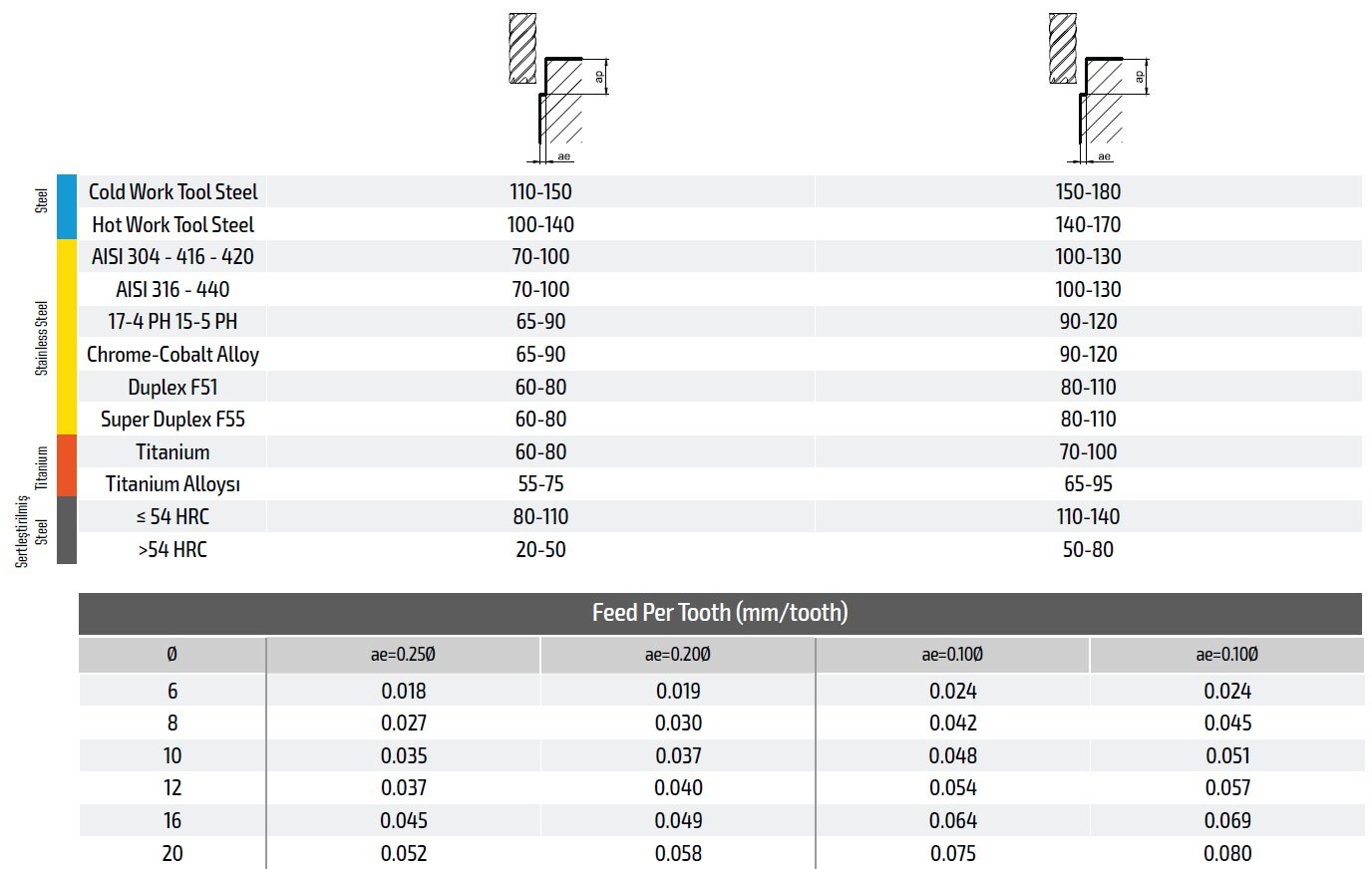
Task: Select the "Chrome-Cobalt Alloy" material label
Action: coord(172,354)
